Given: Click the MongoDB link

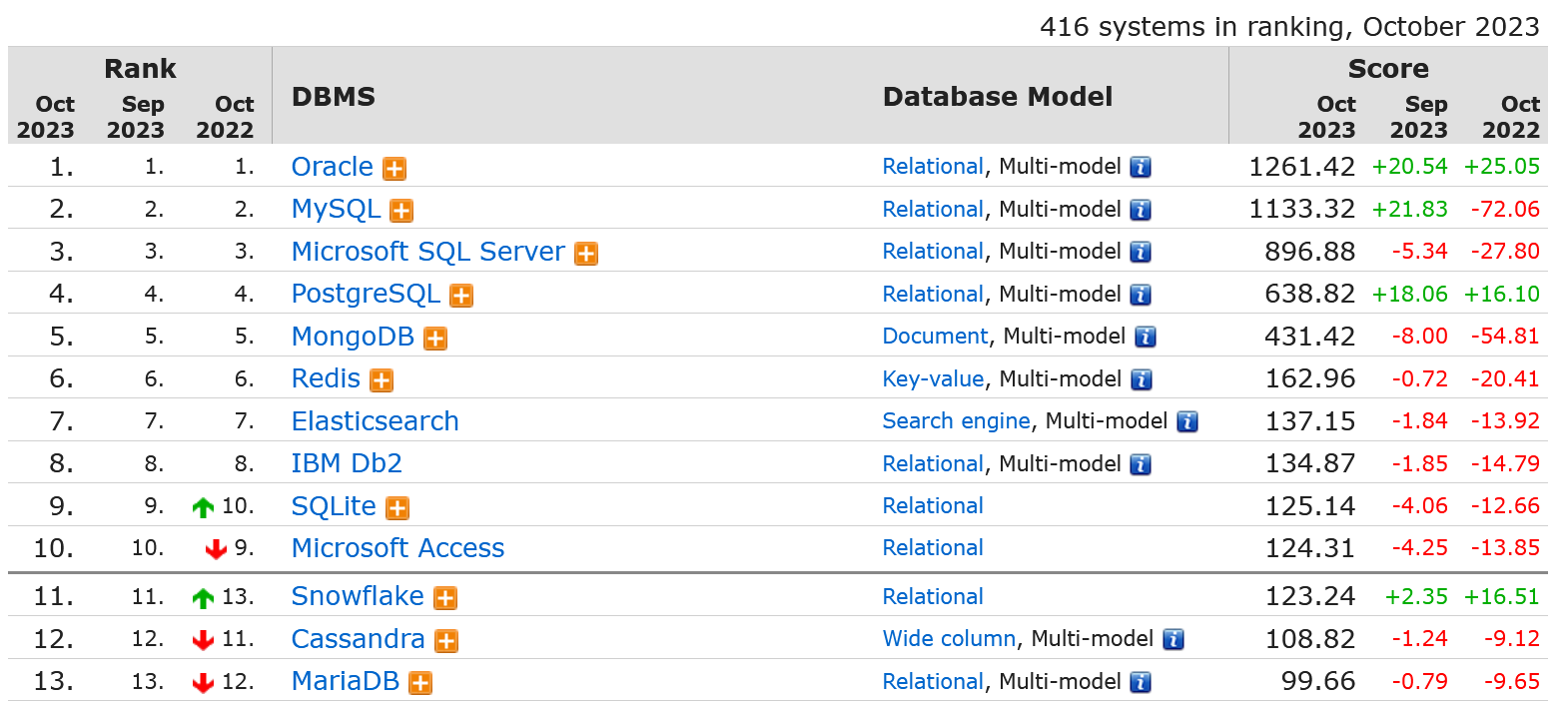Looking at the screenshot, I should pyautogui.click(x=353, y=337).
